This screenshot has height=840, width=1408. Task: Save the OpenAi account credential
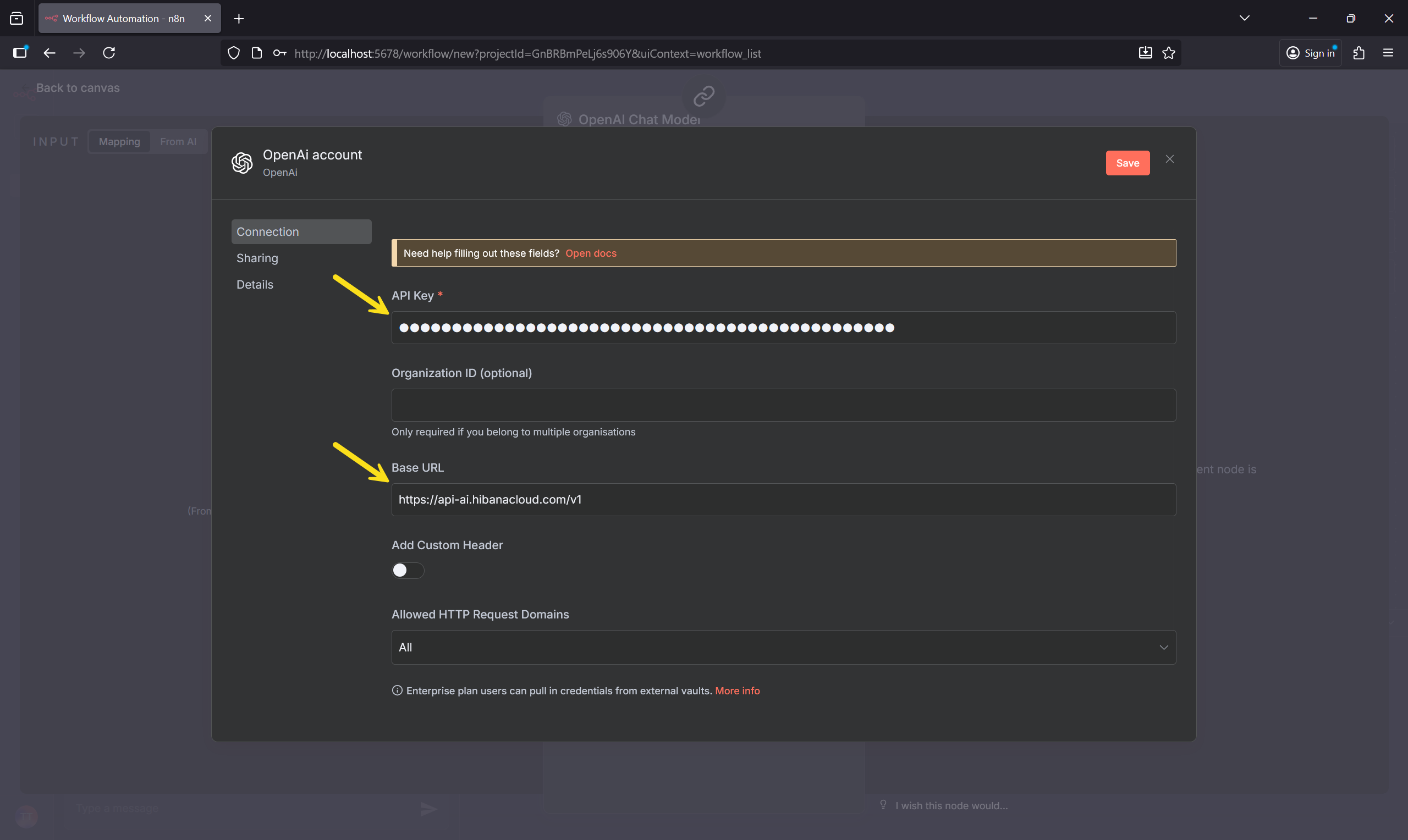pos(1127,163)
